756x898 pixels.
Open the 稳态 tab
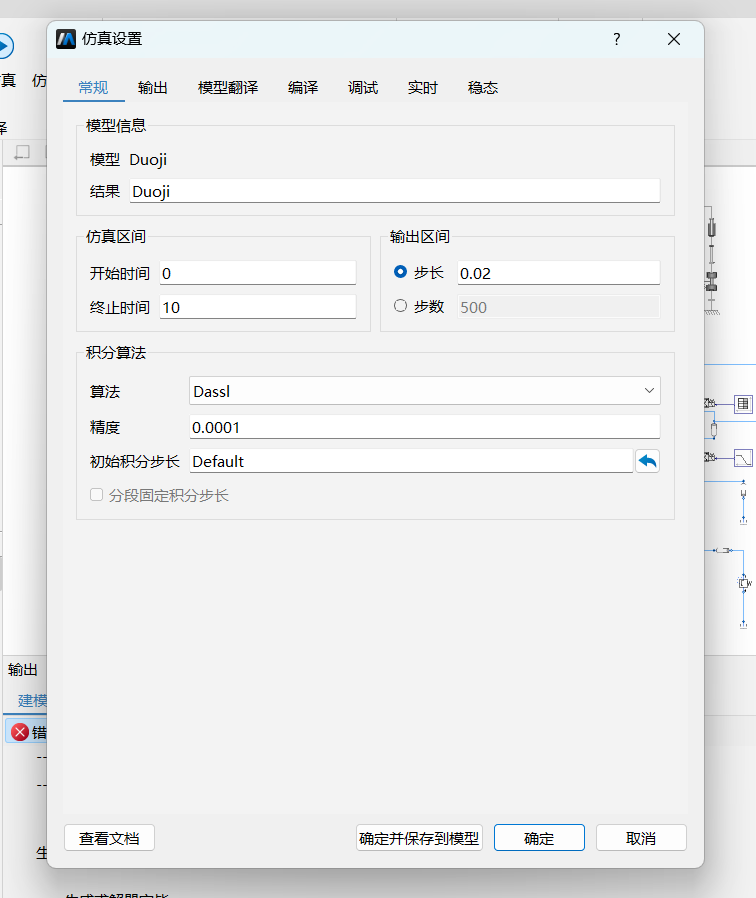coord(483,88)
